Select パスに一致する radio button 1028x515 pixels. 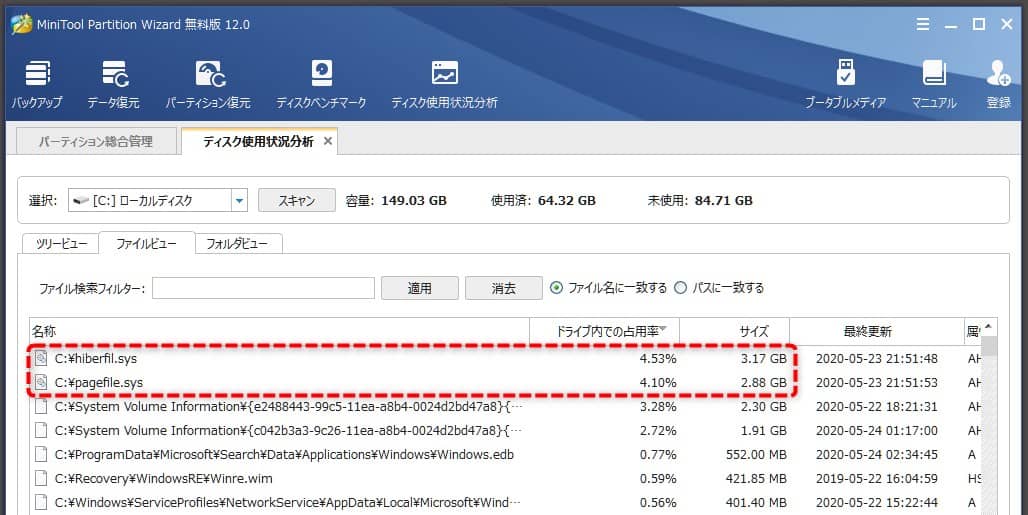pos(681,288)
